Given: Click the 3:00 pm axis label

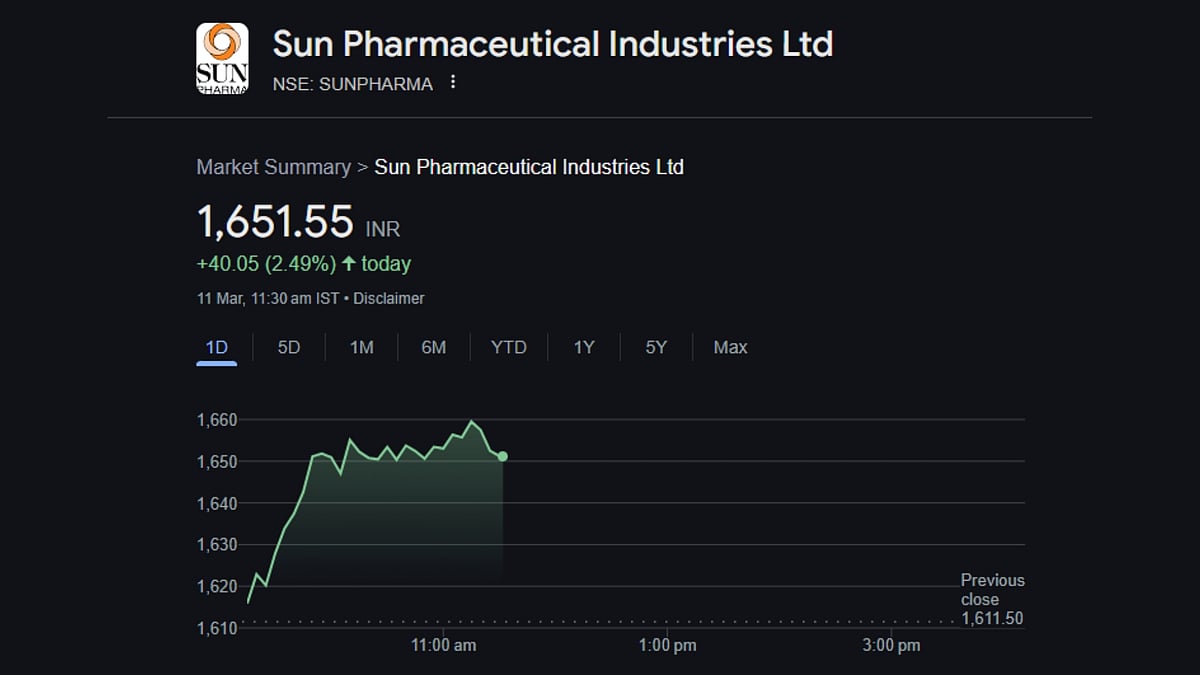Looking at the screenshot, I should tap(891, 645).
